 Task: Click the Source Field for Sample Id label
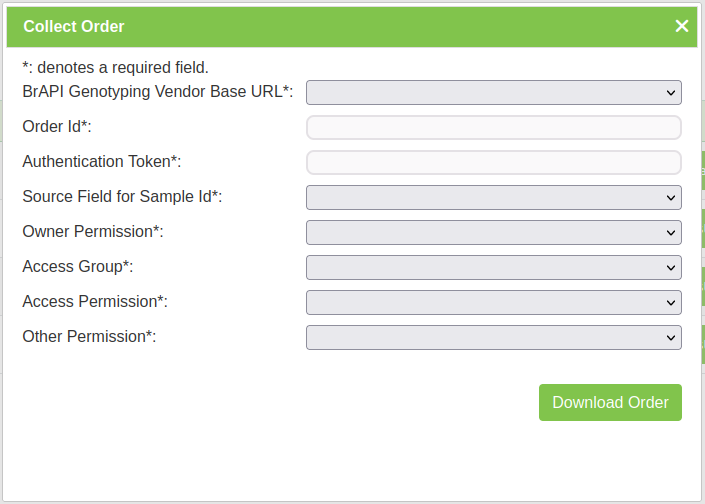coord(122,197)
